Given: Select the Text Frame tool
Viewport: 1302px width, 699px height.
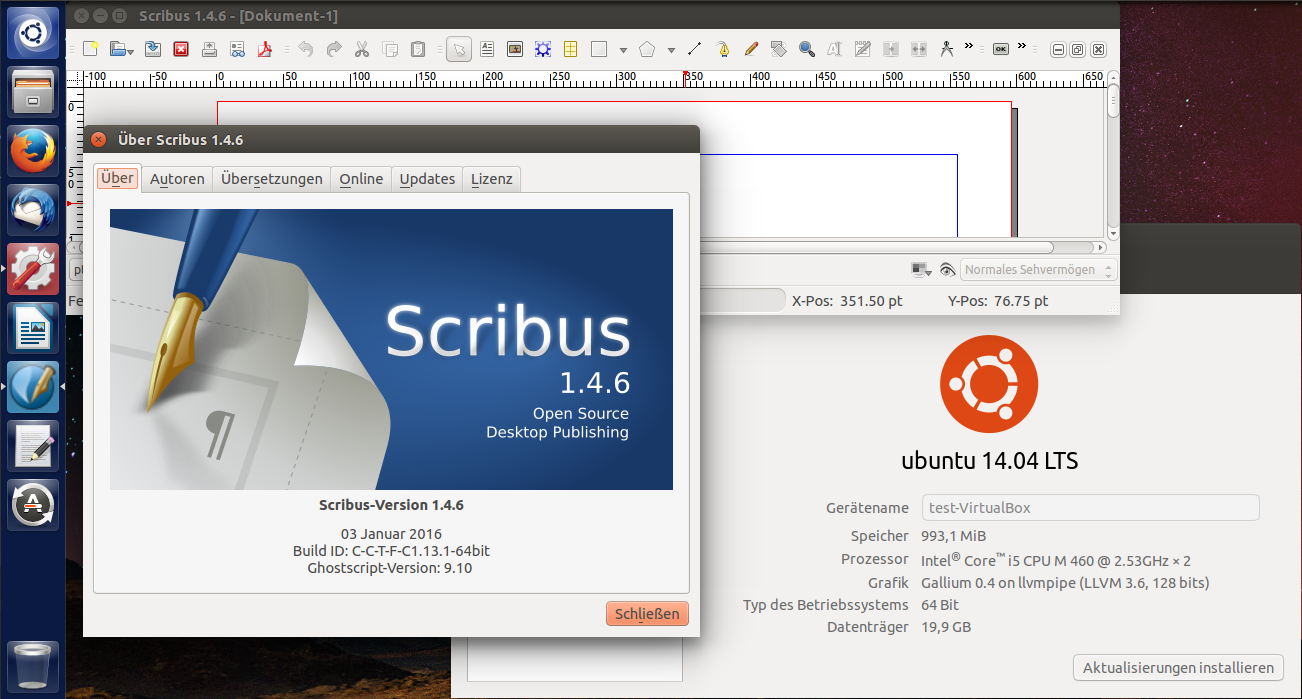Looking at the screenshot, I should [x=487, y=49].
